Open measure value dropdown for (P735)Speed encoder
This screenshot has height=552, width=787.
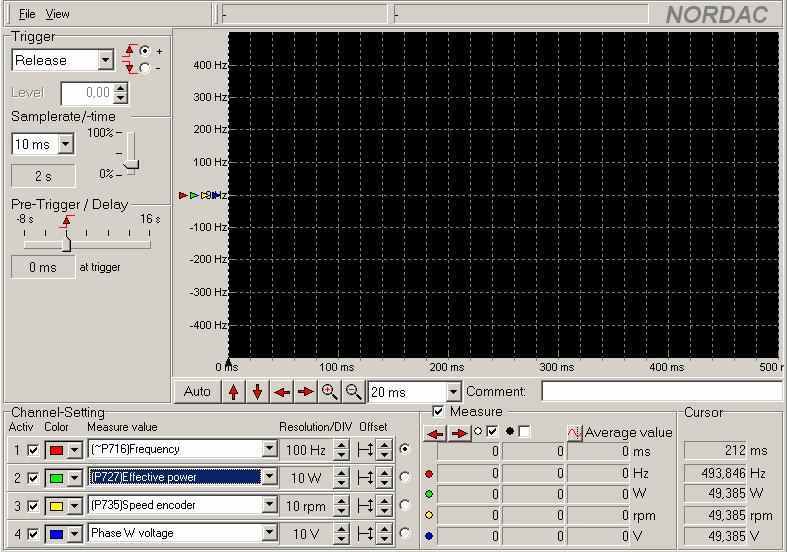(270, 505)
